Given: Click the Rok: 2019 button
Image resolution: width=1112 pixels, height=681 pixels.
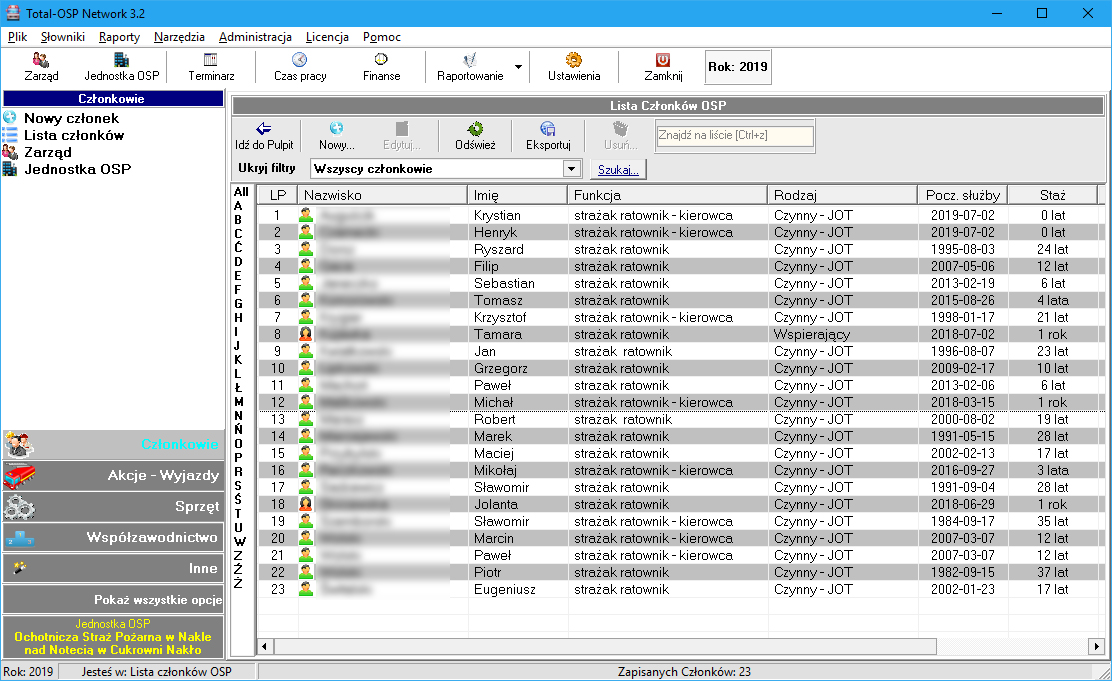Looking at the screenshot, I should (738, 67).
